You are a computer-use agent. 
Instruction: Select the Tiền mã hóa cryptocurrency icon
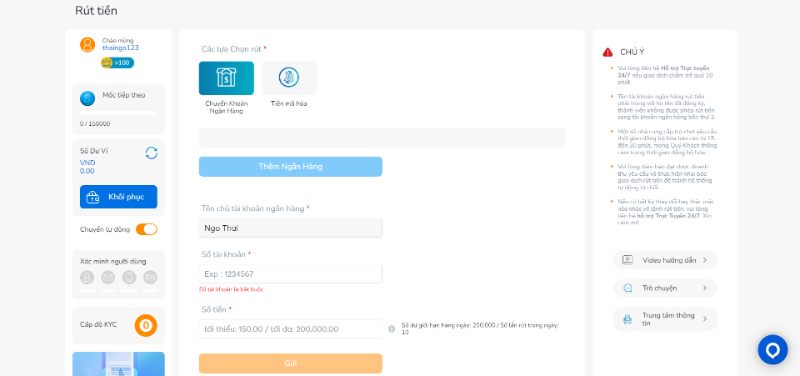tap(289, 78)
